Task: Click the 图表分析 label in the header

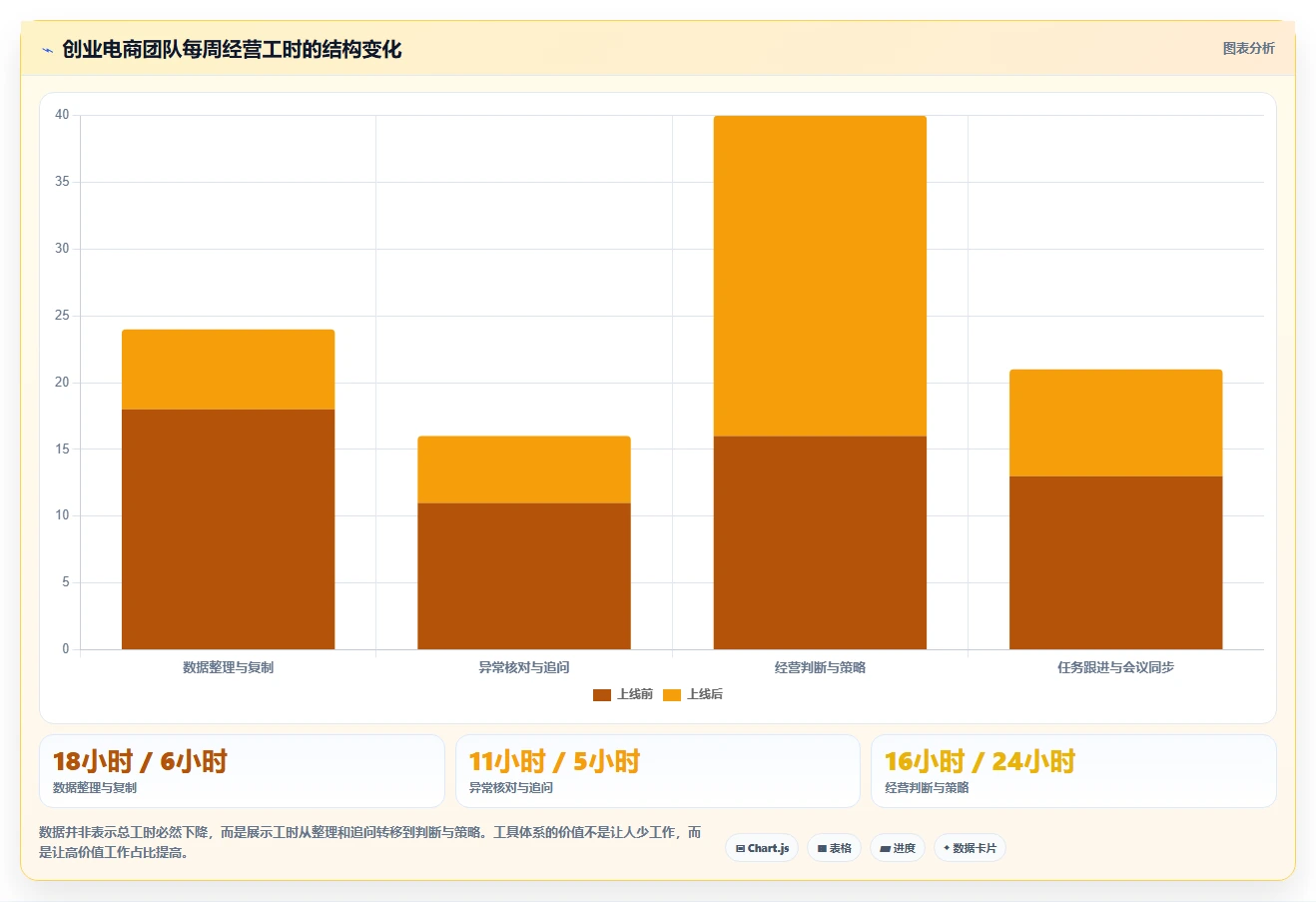Action: [1248, 48]
